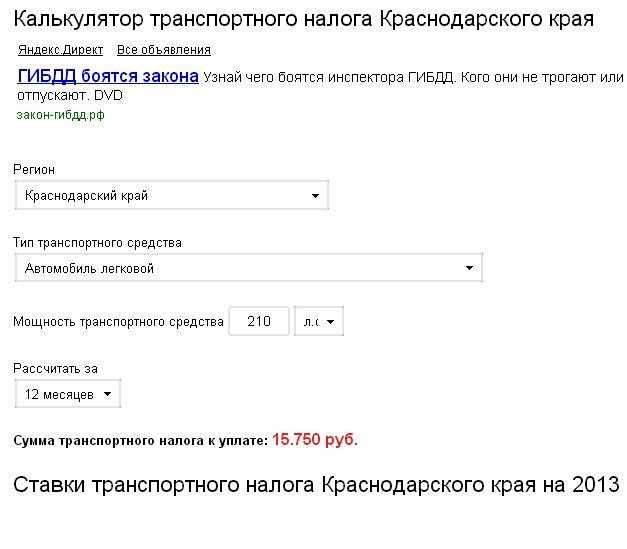Screen dimensions: 627x549
Task: Click the Рассчитать за label
Action: 56,368
